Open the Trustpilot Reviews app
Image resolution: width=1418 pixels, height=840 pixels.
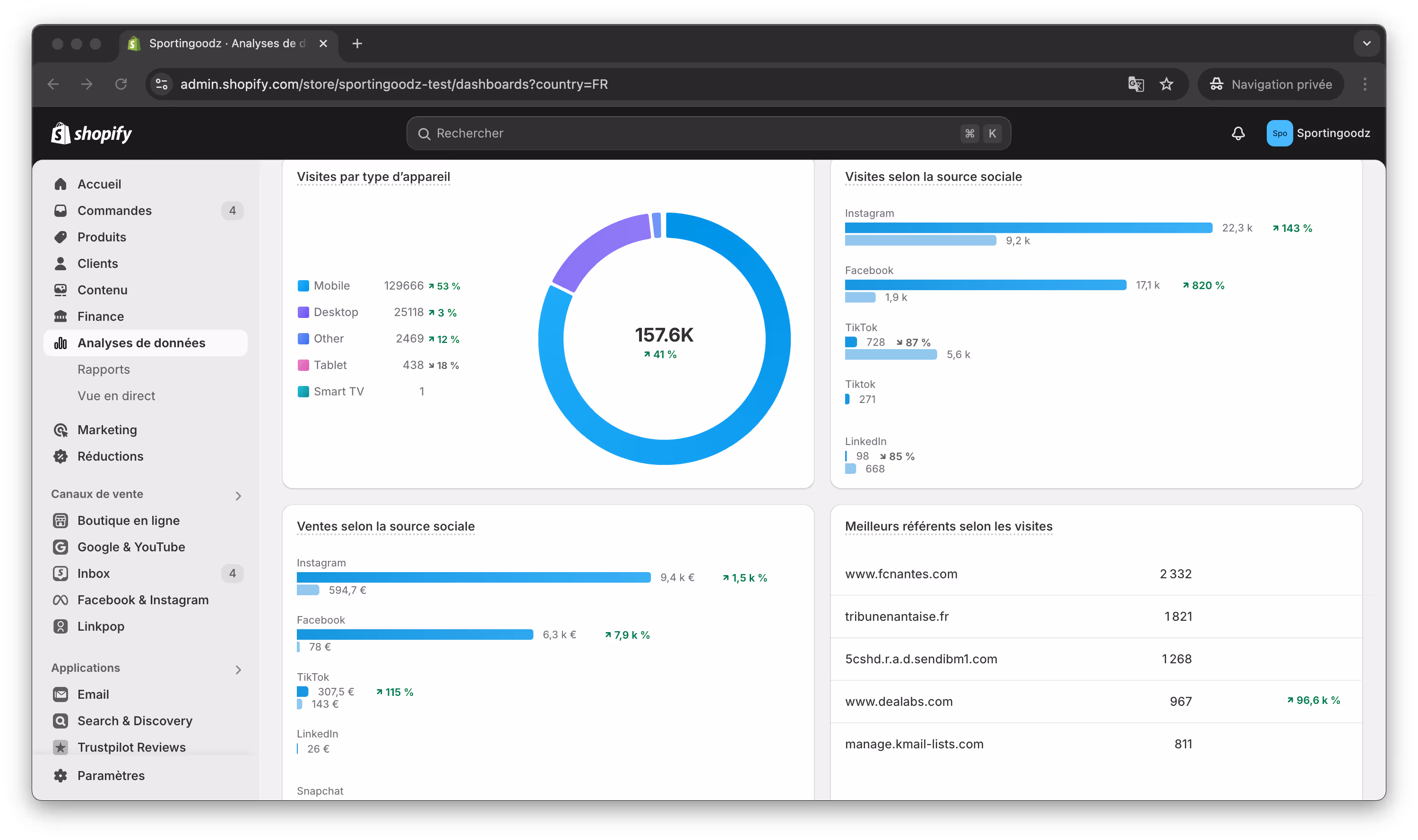tap(131, 746)
